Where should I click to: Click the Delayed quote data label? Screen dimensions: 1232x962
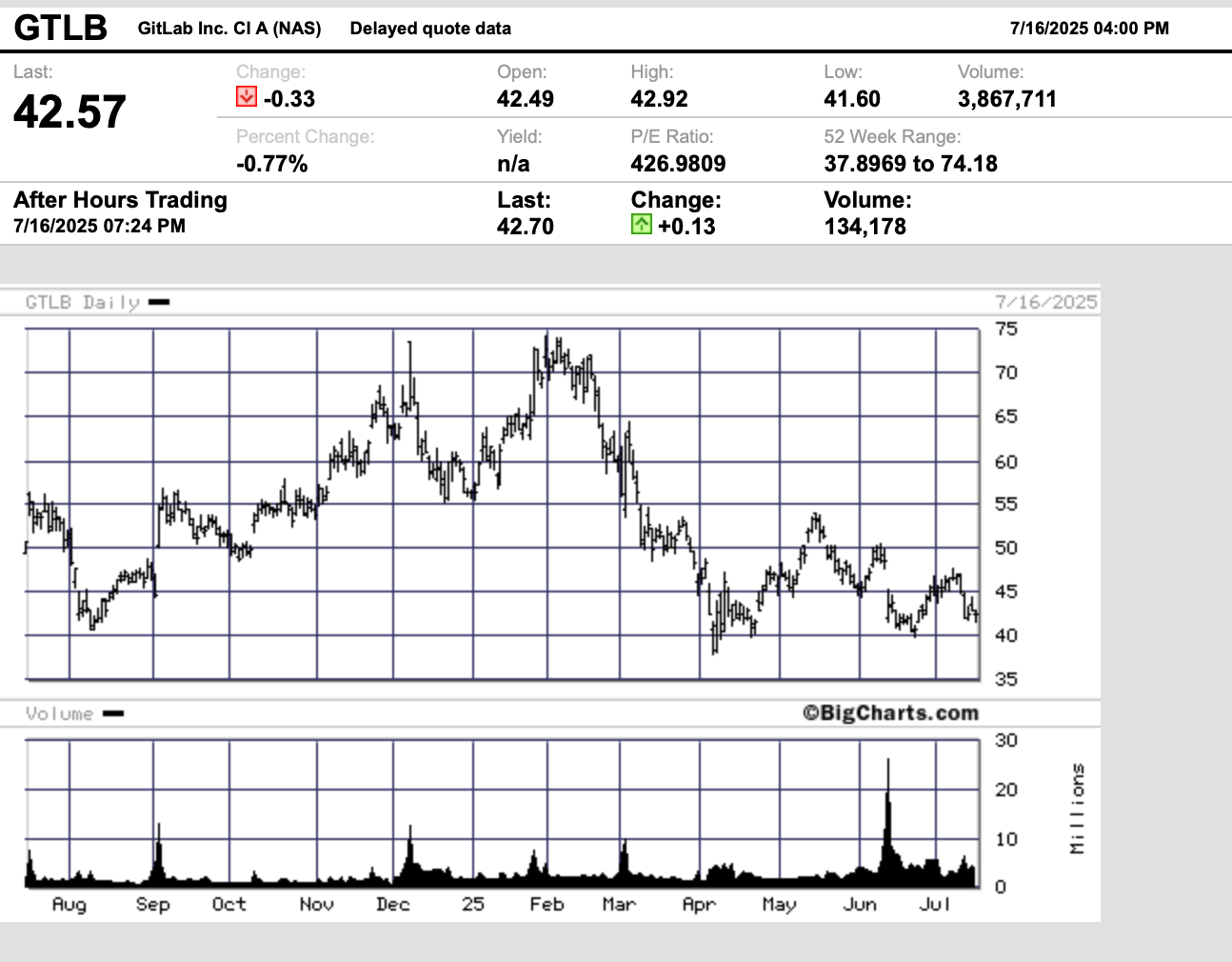(430, 29)
